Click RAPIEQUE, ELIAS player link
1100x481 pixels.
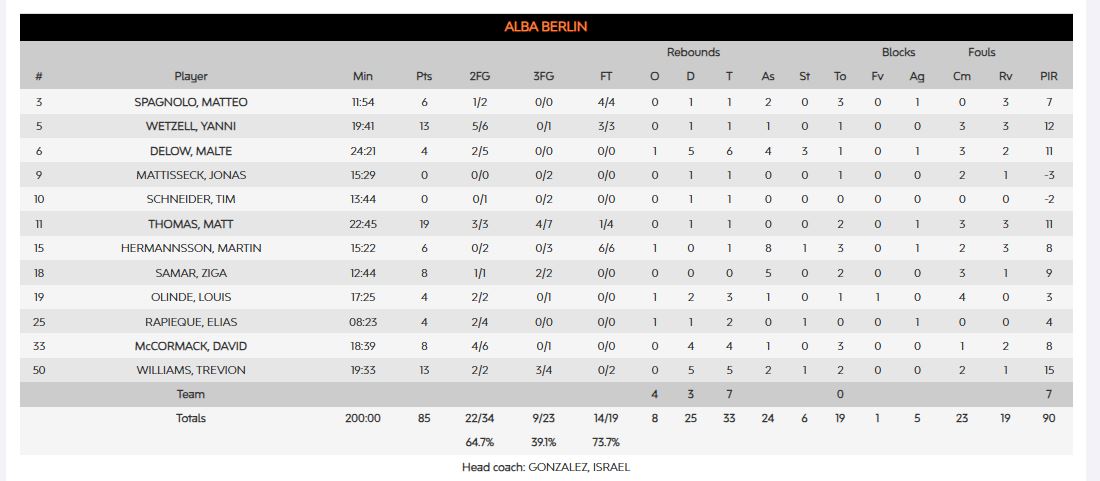pos(191,322)
